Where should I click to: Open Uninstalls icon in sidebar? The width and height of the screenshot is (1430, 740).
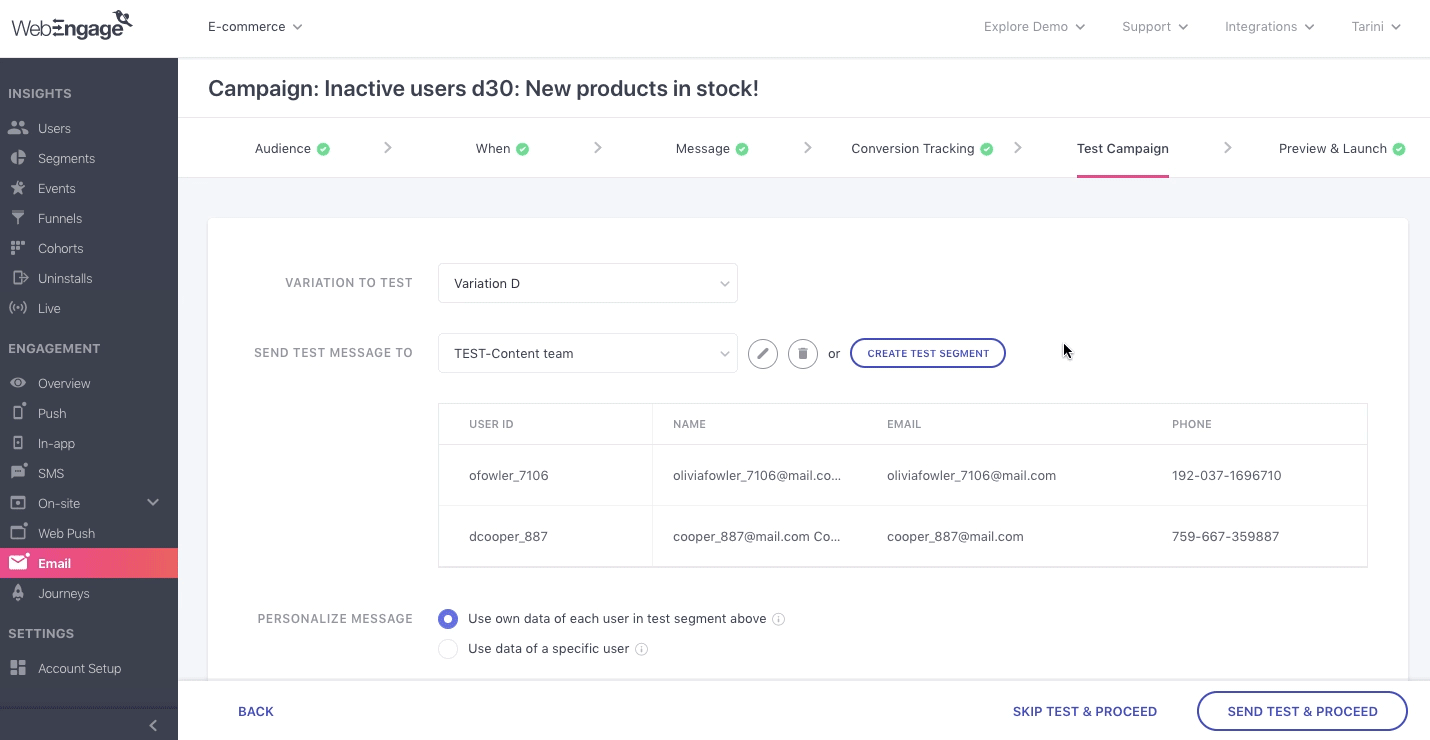18,278
